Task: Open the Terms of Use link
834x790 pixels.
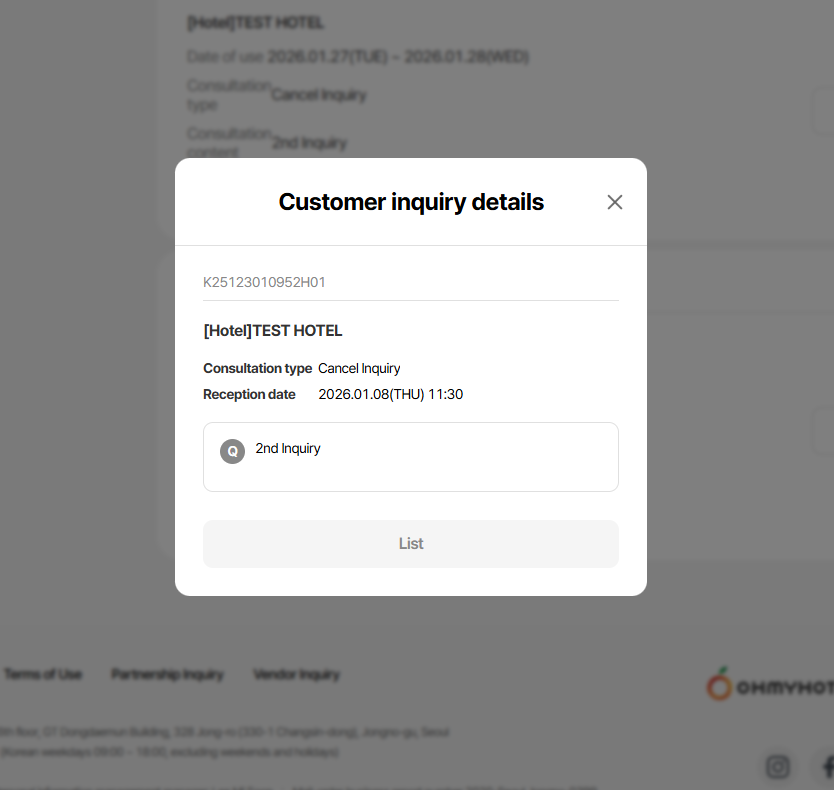Action: tap(43, 675)
